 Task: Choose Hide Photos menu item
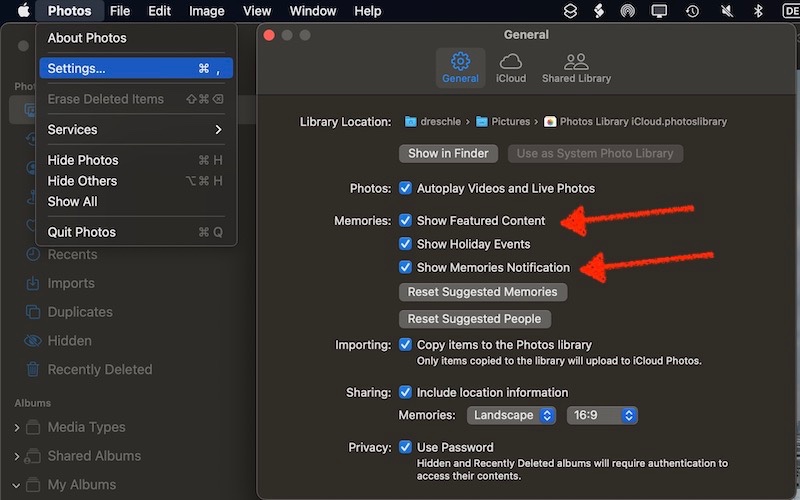pos(136,160)
